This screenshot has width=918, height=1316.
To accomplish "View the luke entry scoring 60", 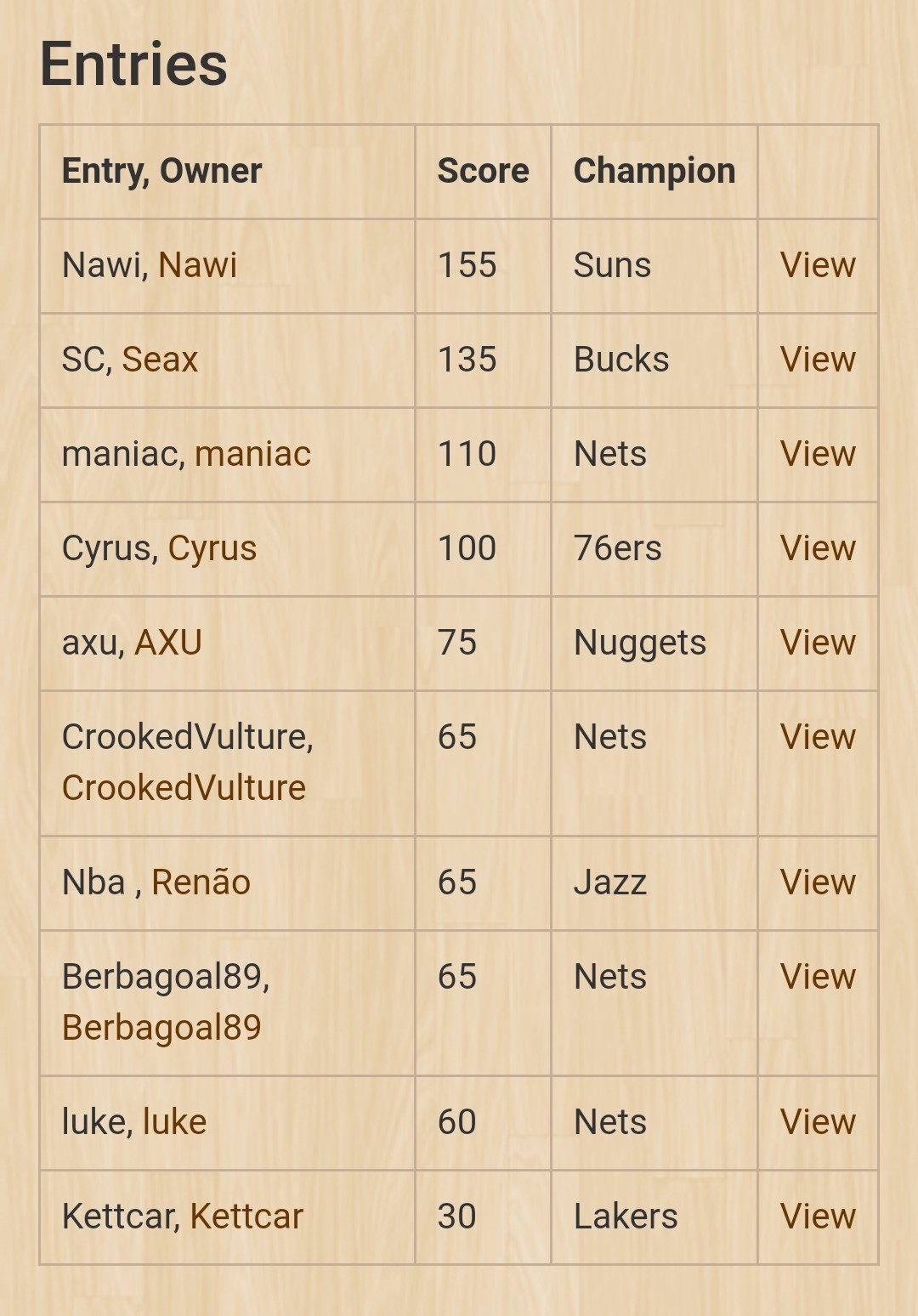I will pyautogui.click(x=818, y=1122).
